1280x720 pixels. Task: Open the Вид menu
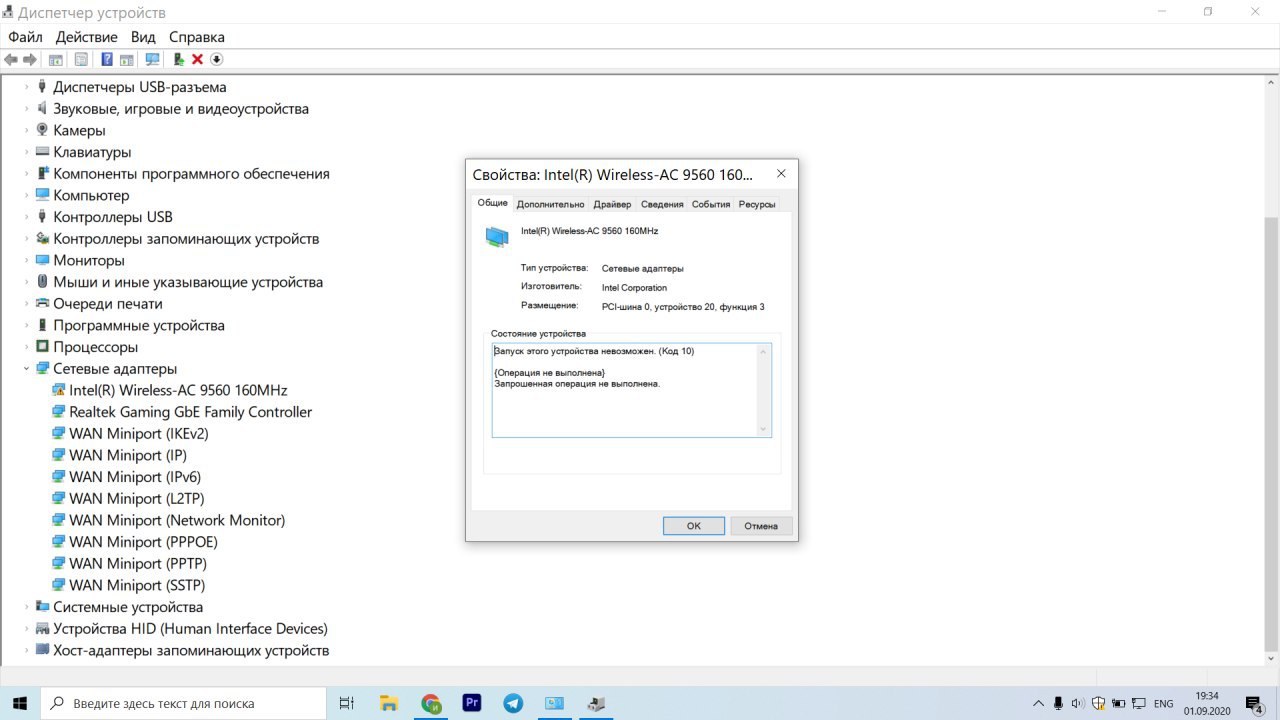coord(143,37)
